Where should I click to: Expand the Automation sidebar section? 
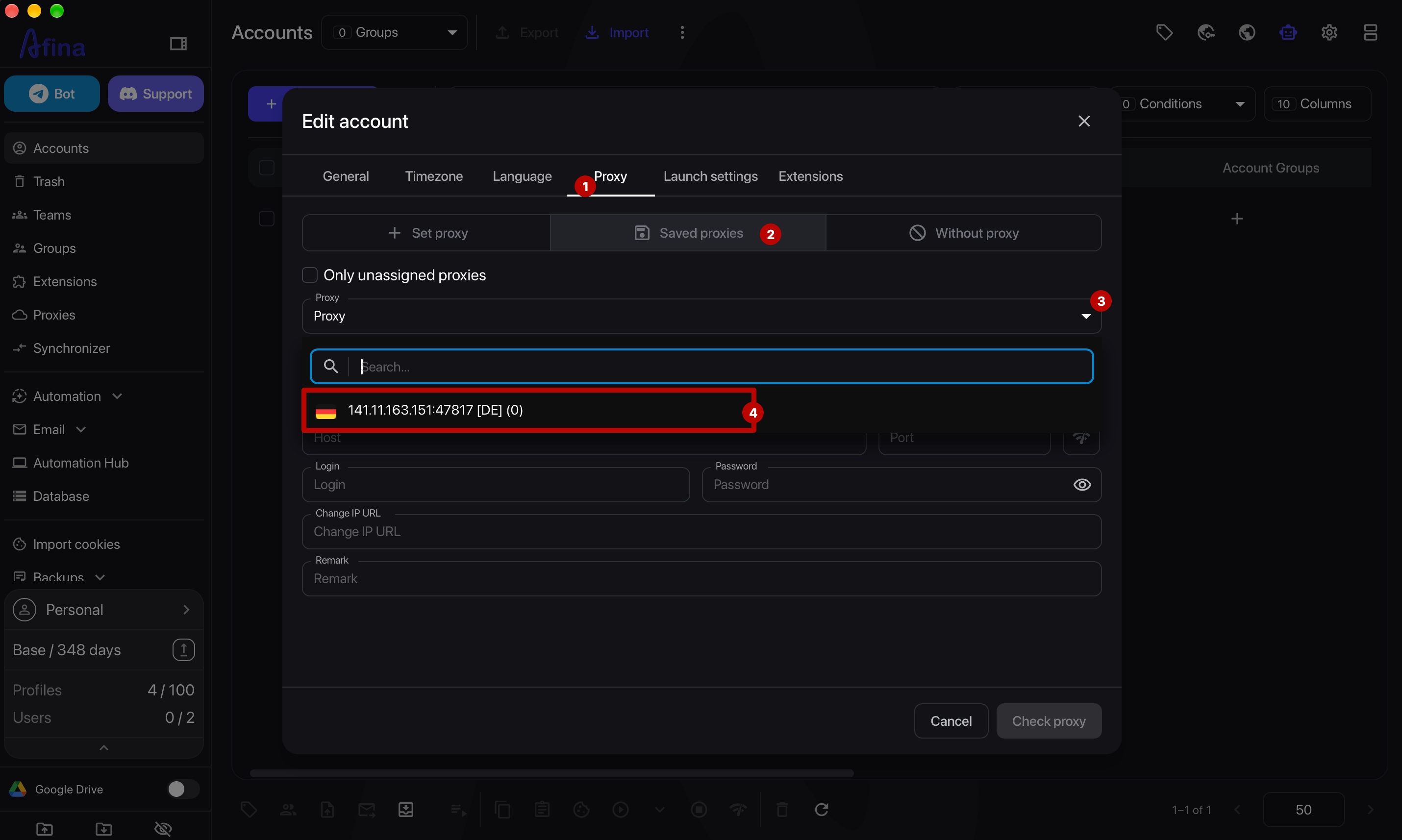tap(103, 396)
